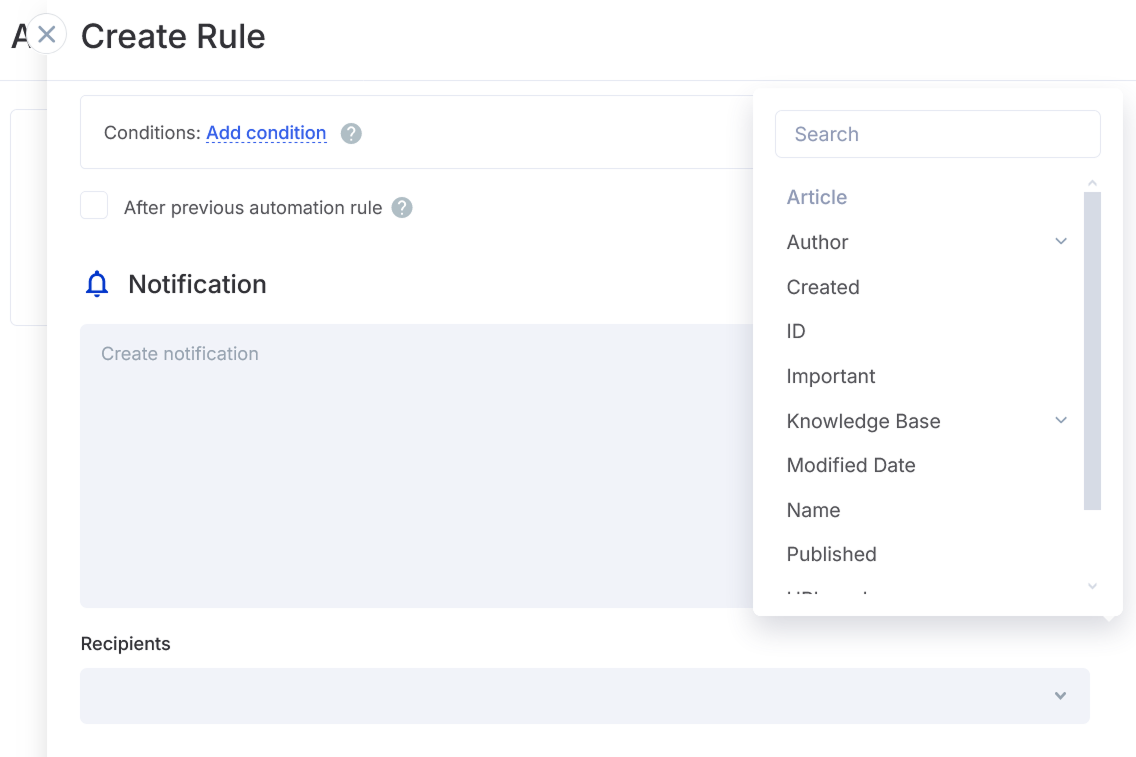This screenshot has width=1136, height=757.
Task: Choose Published from the field list
Action: click(831, 554)
